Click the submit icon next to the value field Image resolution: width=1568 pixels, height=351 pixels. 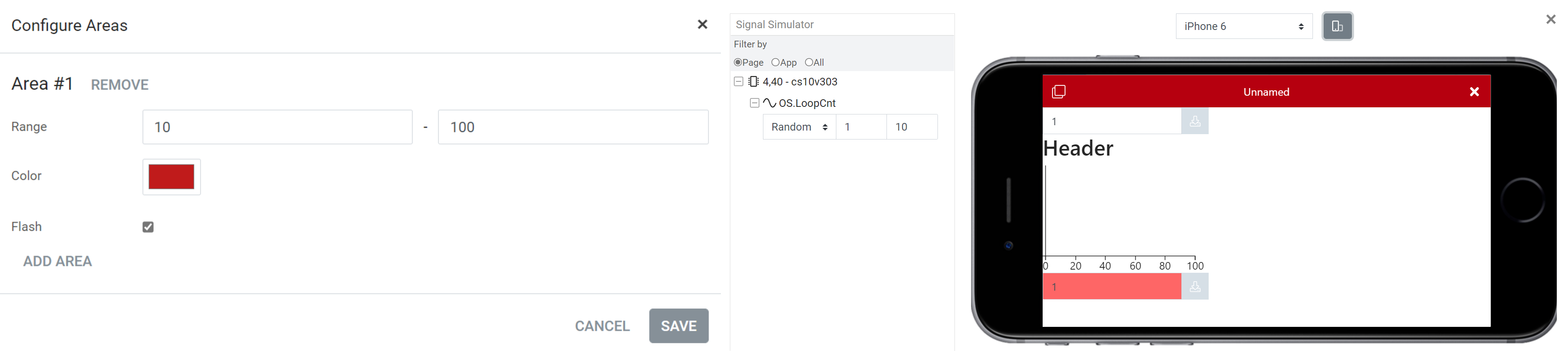(x=1195, y=121)
